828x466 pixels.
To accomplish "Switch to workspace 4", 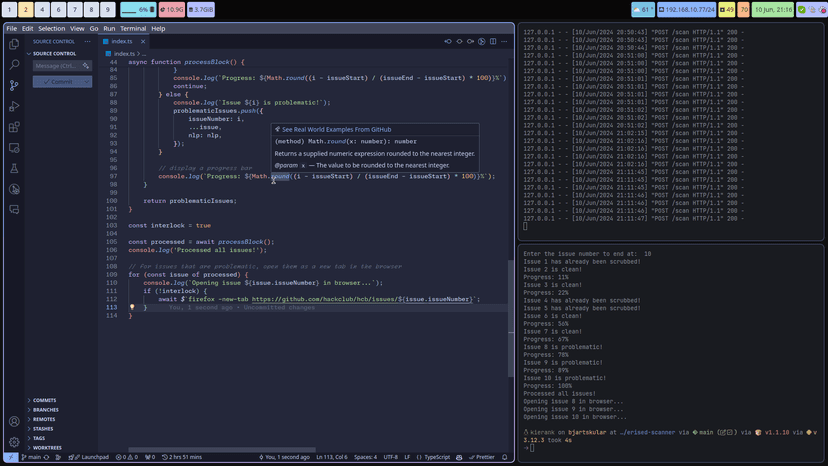I will (x=42, y=10).
